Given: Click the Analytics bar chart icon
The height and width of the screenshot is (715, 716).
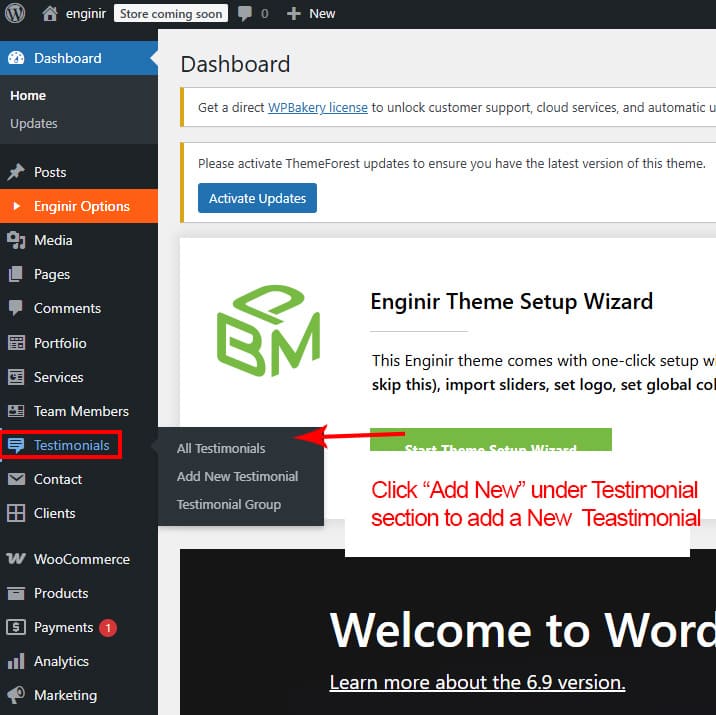Looking at the screenshot, I should click(16, 661).
